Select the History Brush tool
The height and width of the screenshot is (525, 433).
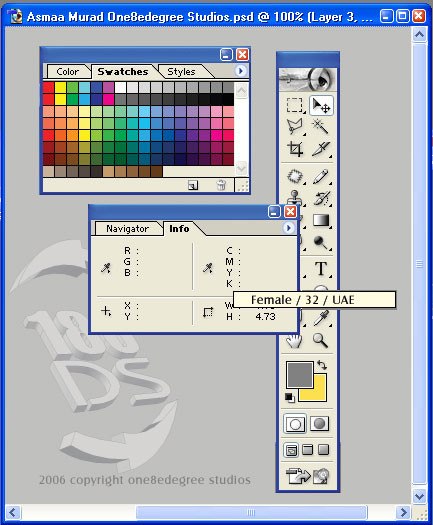click(322, 198)
